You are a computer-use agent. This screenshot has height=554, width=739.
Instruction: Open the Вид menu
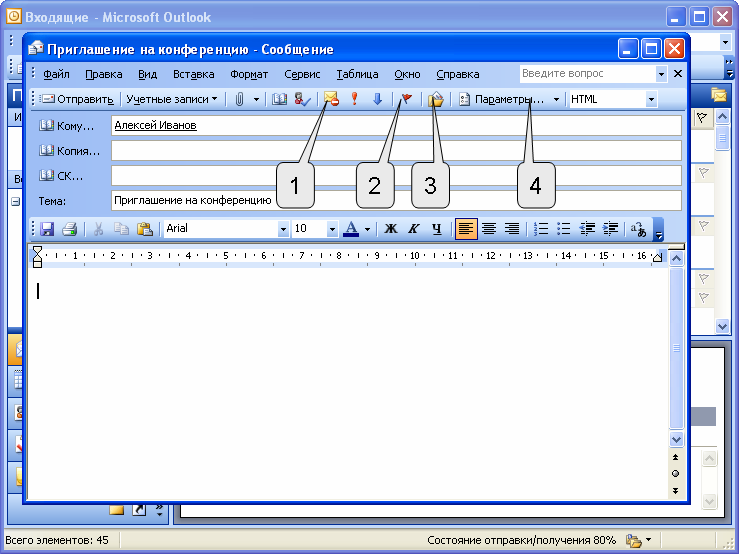click(148, 74)
